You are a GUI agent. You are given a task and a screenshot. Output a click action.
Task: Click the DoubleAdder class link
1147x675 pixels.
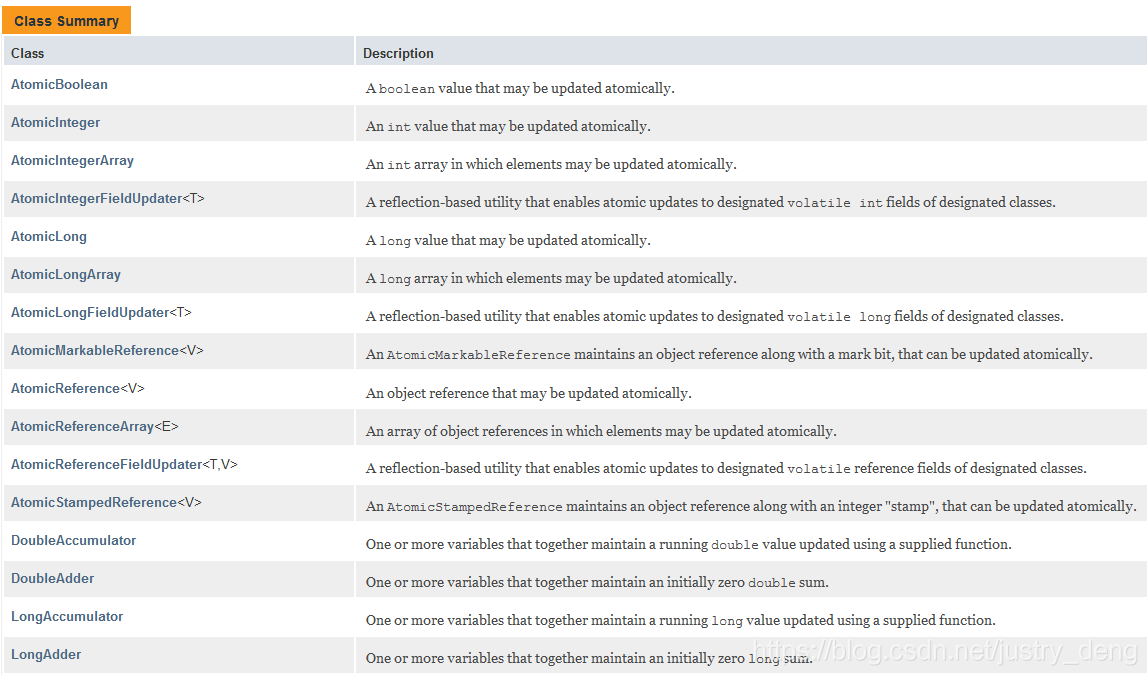[x=53, y=579]
